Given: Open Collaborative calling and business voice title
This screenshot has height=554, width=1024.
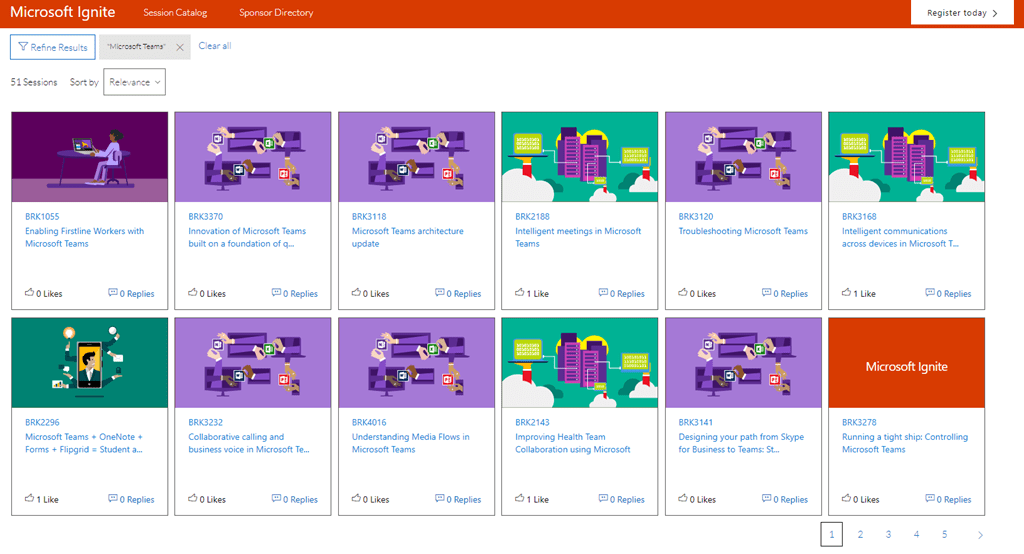Looking at the screenshot, I should (x=249, y=443).
